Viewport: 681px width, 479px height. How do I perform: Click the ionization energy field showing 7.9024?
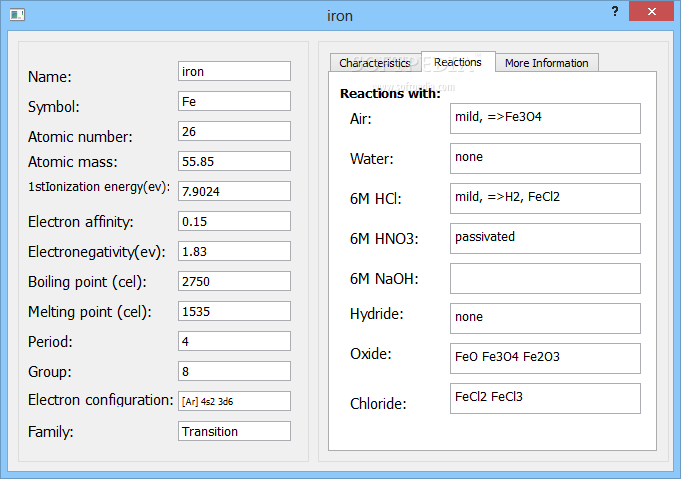tap(234, 191)
